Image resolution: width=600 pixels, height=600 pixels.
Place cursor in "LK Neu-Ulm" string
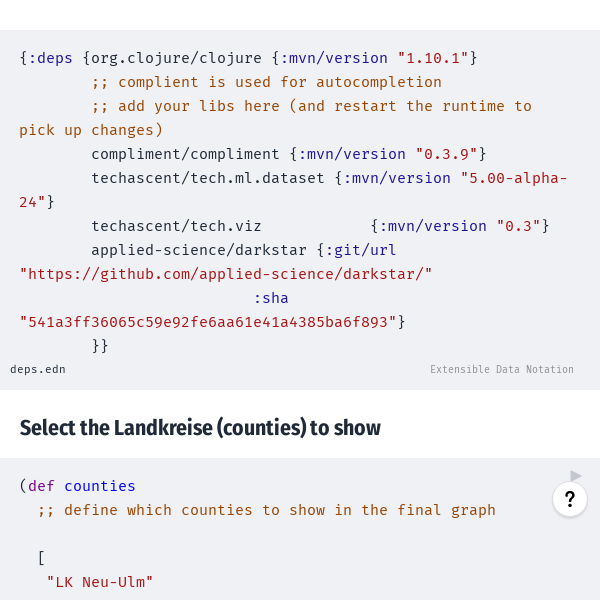[99, 582]
